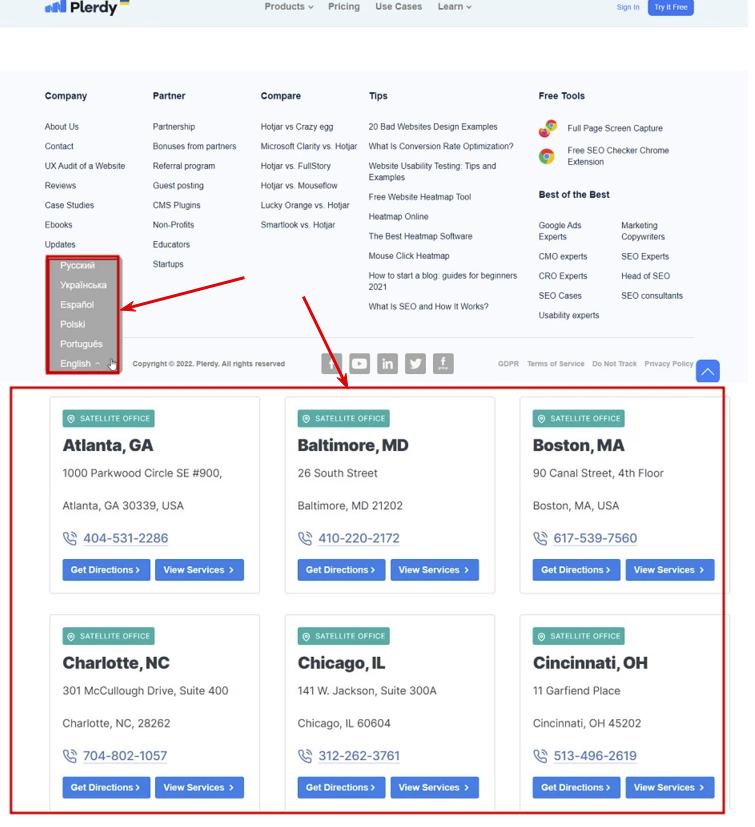
Task: Open the Terms of Service link
Action: [x=556, y=364]
